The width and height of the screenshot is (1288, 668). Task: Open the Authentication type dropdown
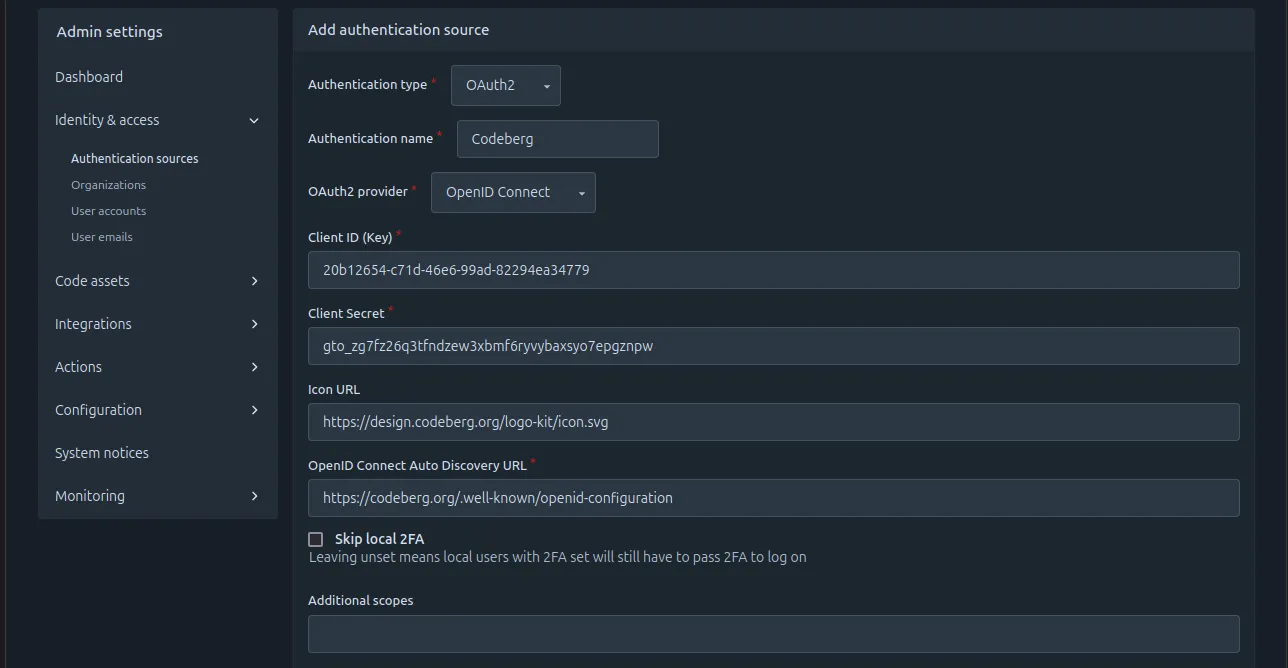click(505, 85)
